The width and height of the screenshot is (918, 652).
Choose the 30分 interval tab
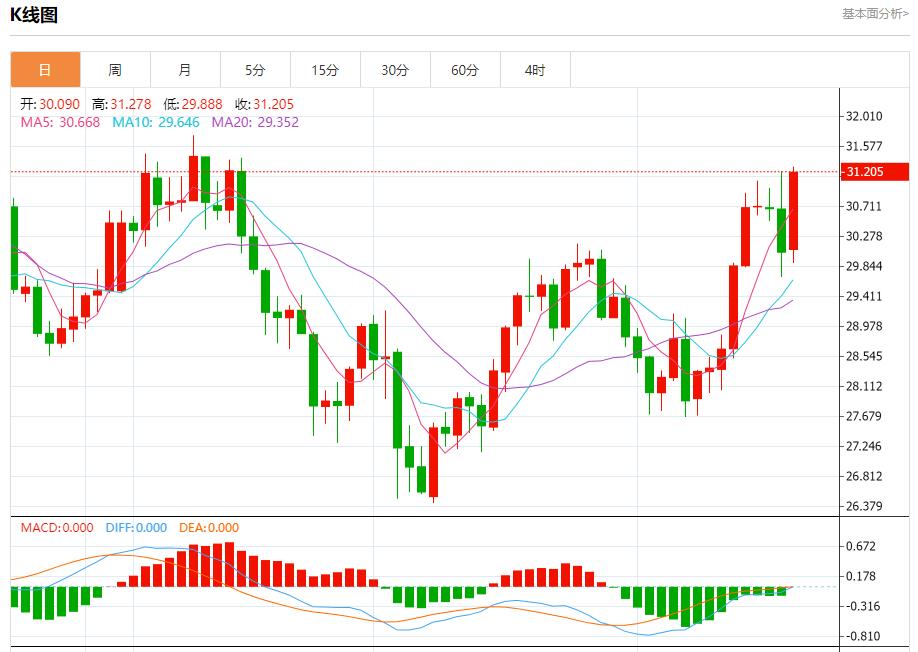pyautogui.click(x=395, y=70)
